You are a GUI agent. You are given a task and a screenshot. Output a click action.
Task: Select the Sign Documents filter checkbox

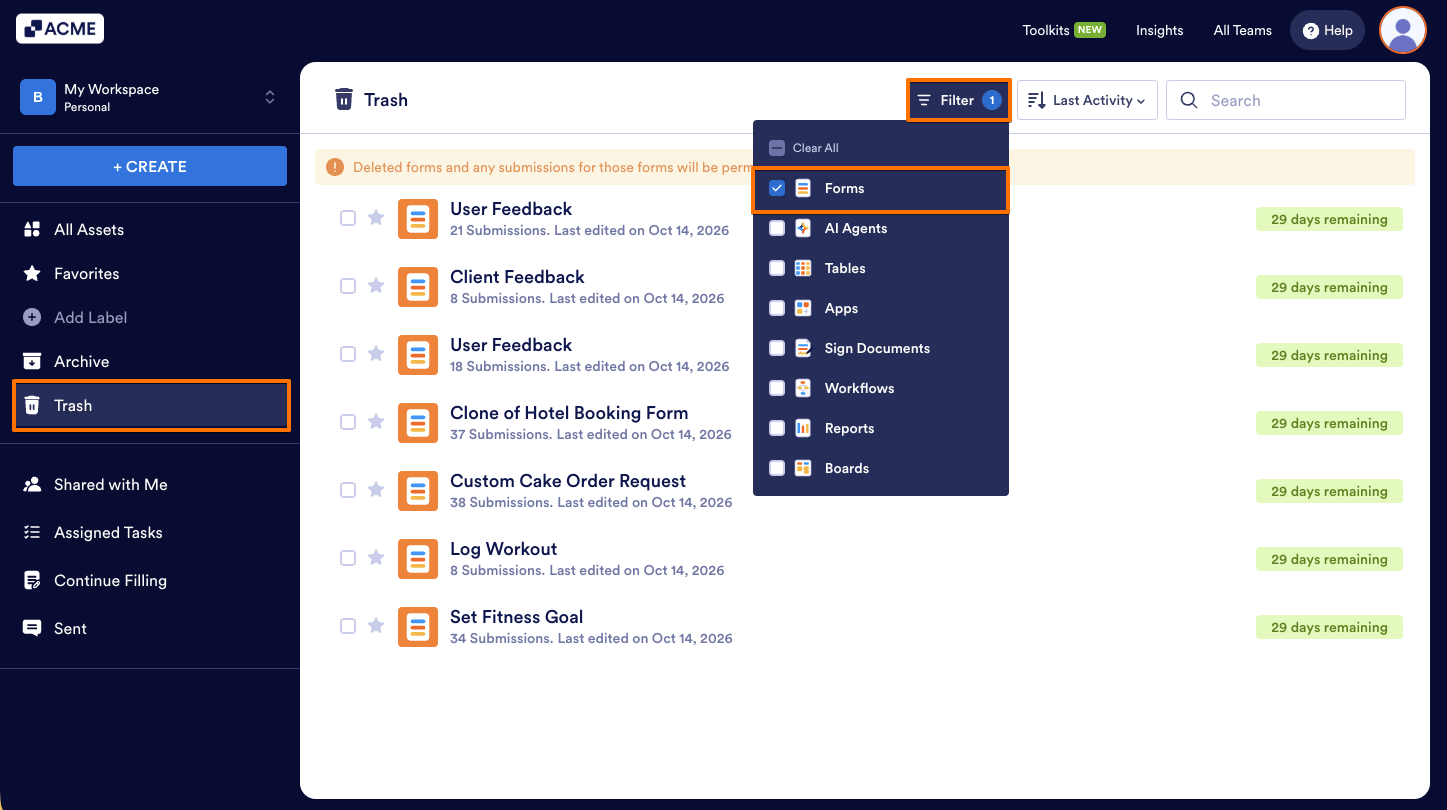coord(777,348)
